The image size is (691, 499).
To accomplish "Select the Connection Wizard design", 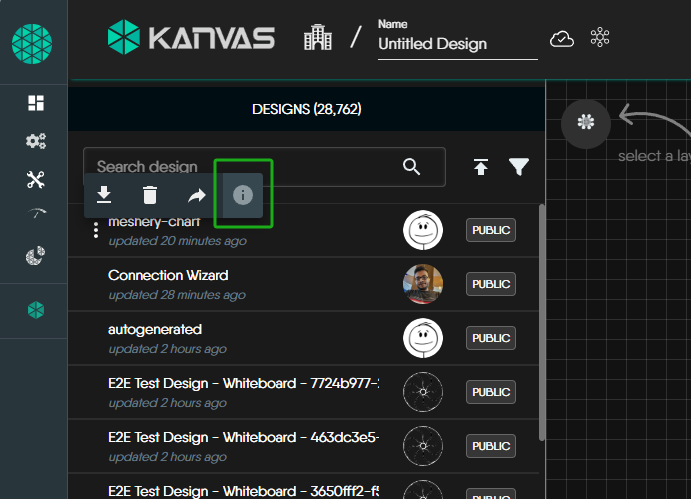I will (168, 275).
